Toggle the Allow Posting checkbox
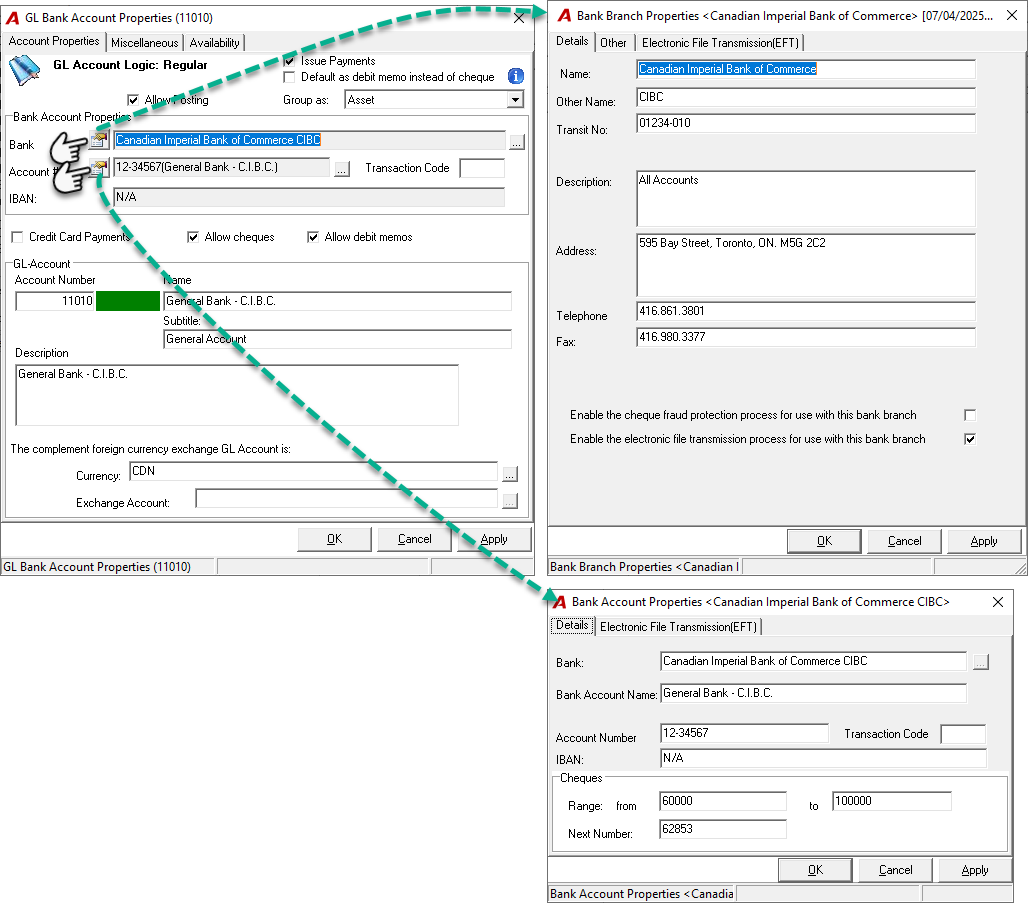 [x=133, y=100]
